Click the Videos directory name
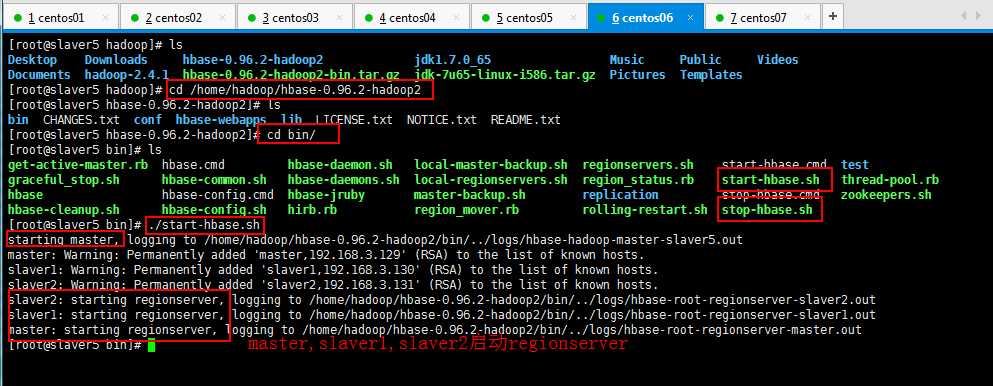 (778, 60)
